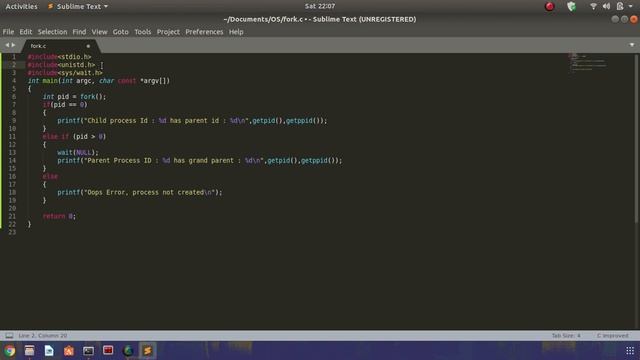Screen dimensions: 640x360
Task: Click 'Parent Process ID' printf line
Action: click(x=200, y=161)
